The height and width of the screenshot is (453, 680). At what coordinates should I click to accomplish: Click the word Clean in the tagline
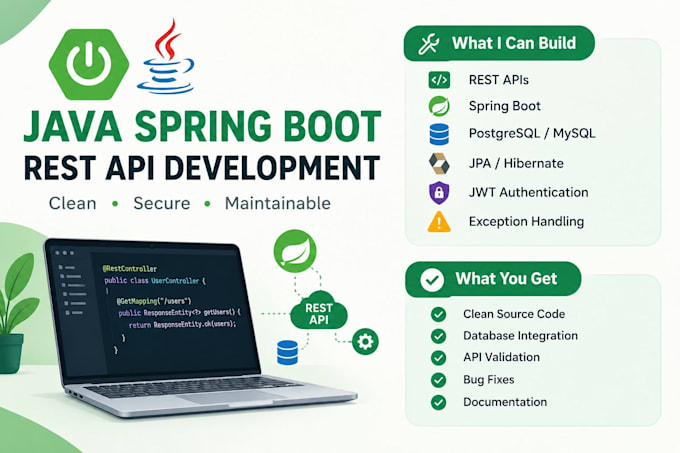(x=72, y=203)
